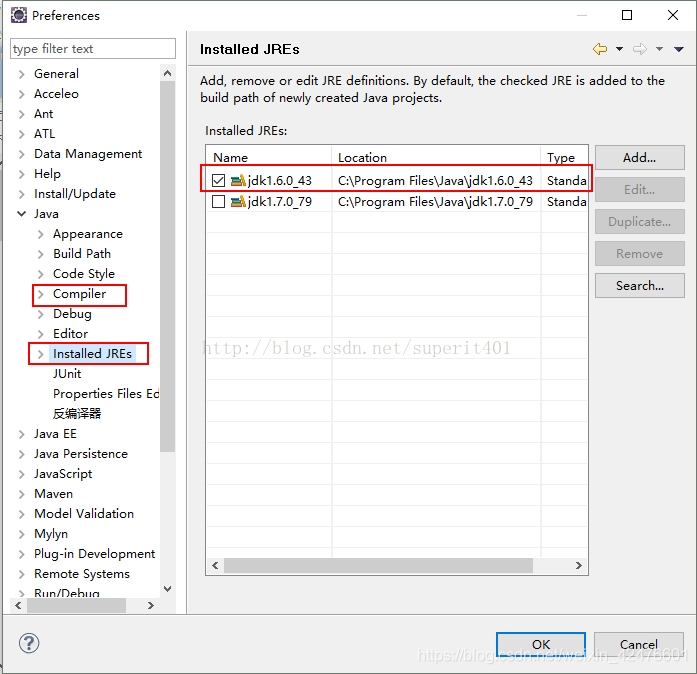Select Code Style preference page

pos(84,274)
